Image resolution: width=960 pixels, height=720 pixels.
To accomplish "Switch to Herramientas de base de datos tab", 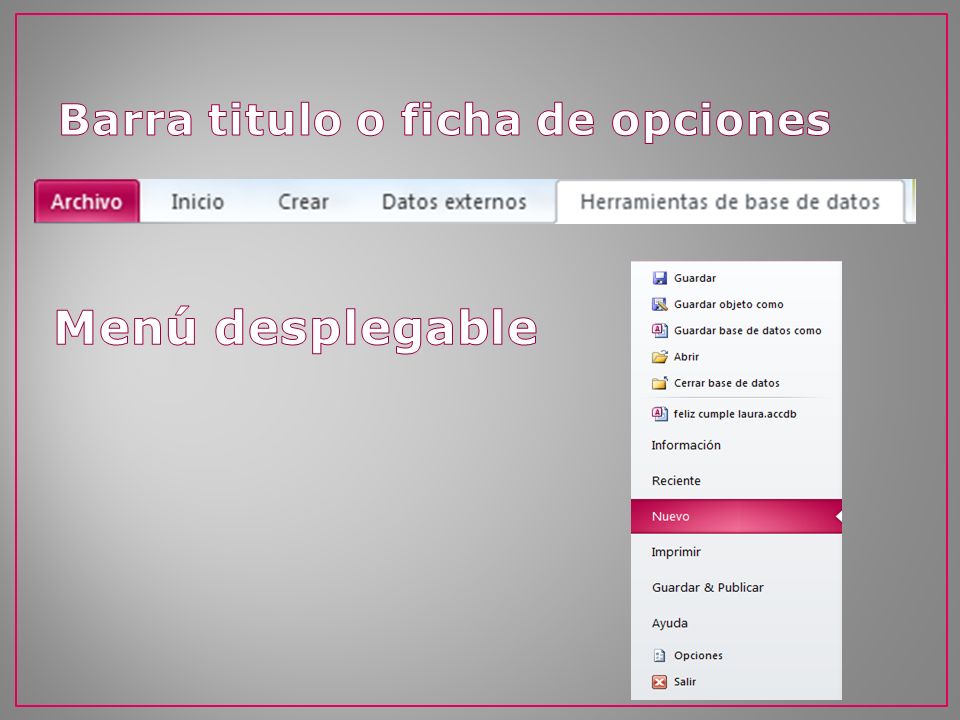I will coord(730,201).
